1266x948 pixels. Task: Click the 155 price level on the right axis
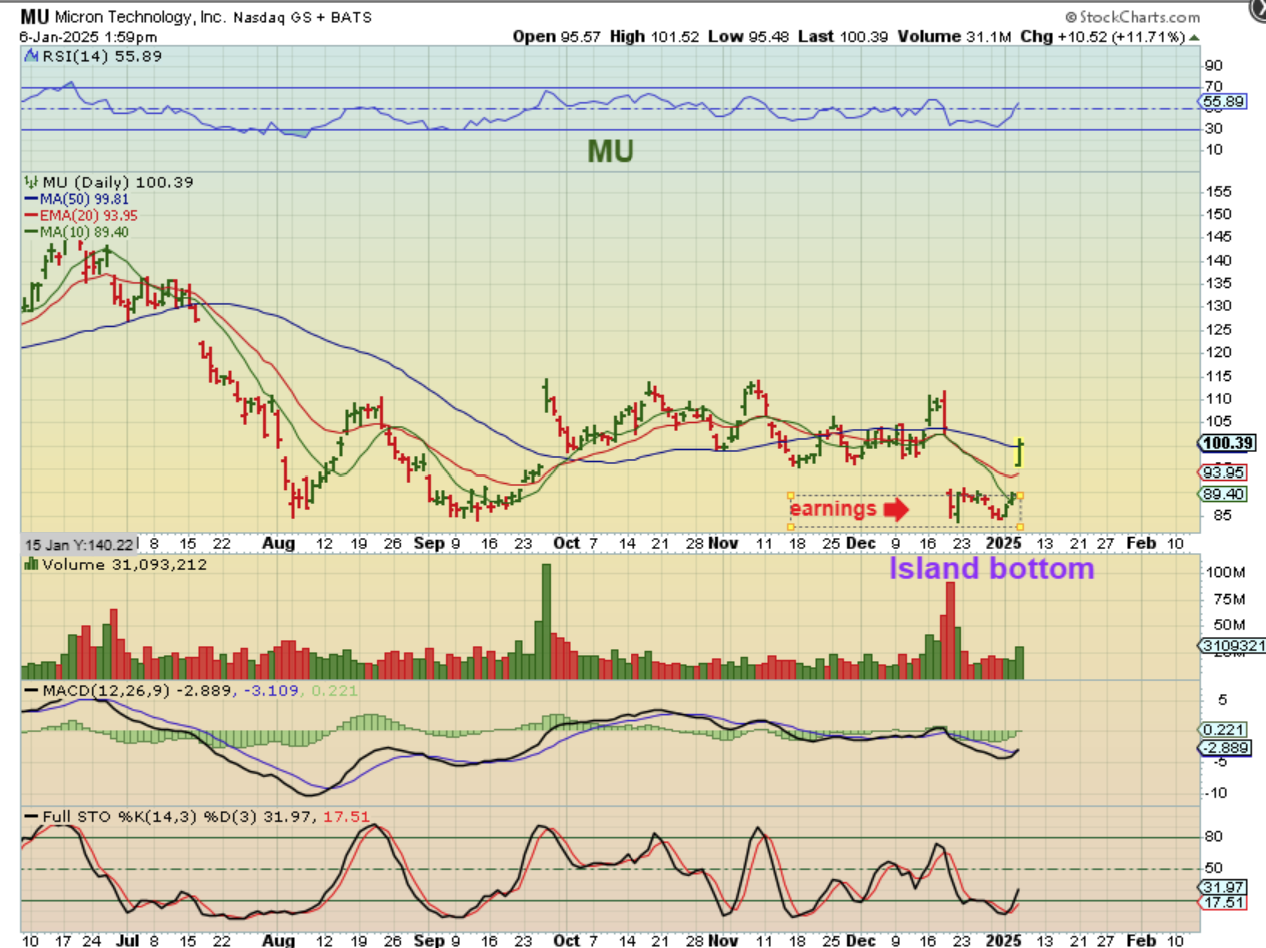(x=1217, y=190)
